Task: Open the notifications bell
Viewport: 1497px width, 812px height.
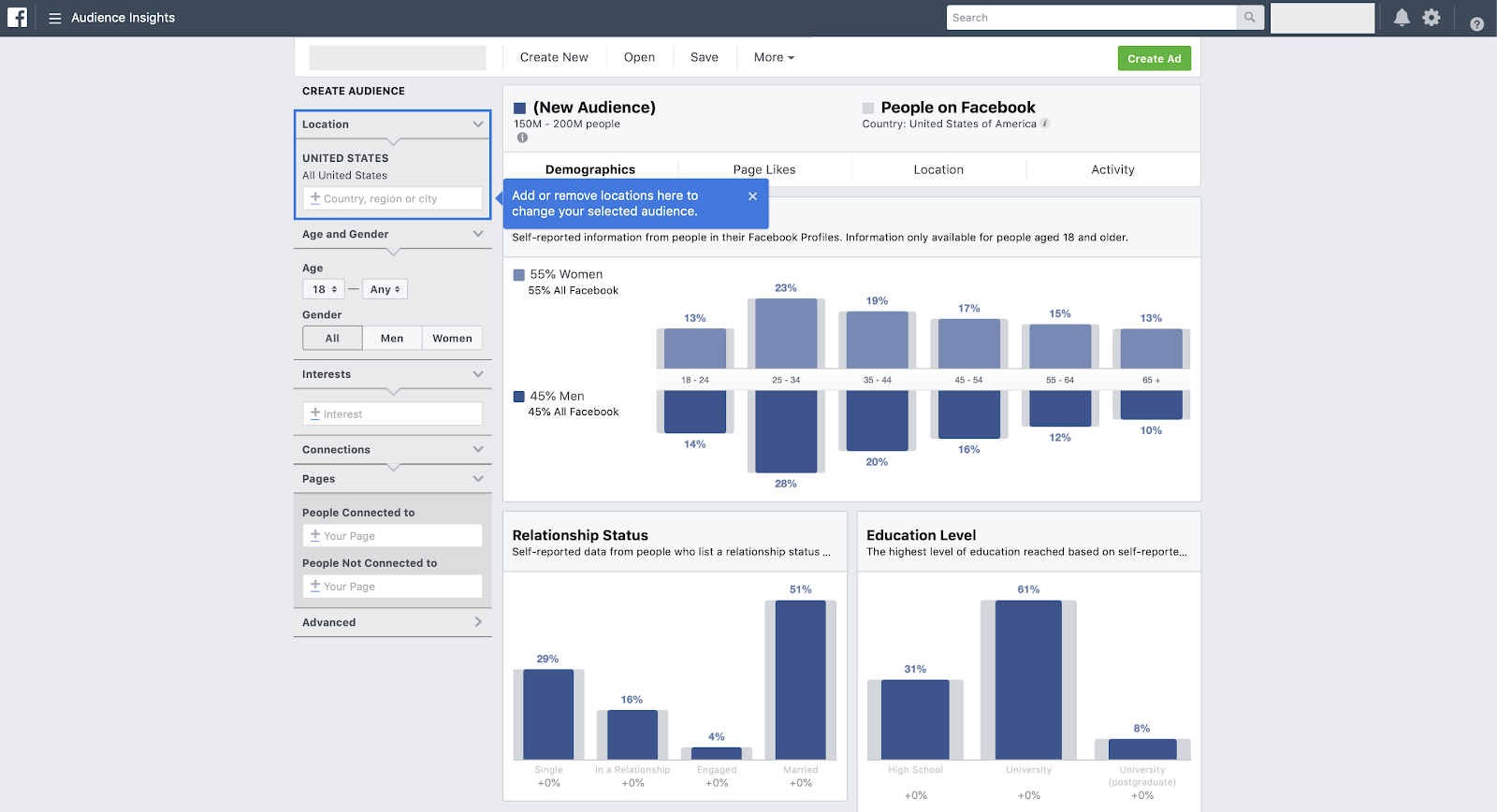Action: pyautogui.click(x=1402, y=18)
